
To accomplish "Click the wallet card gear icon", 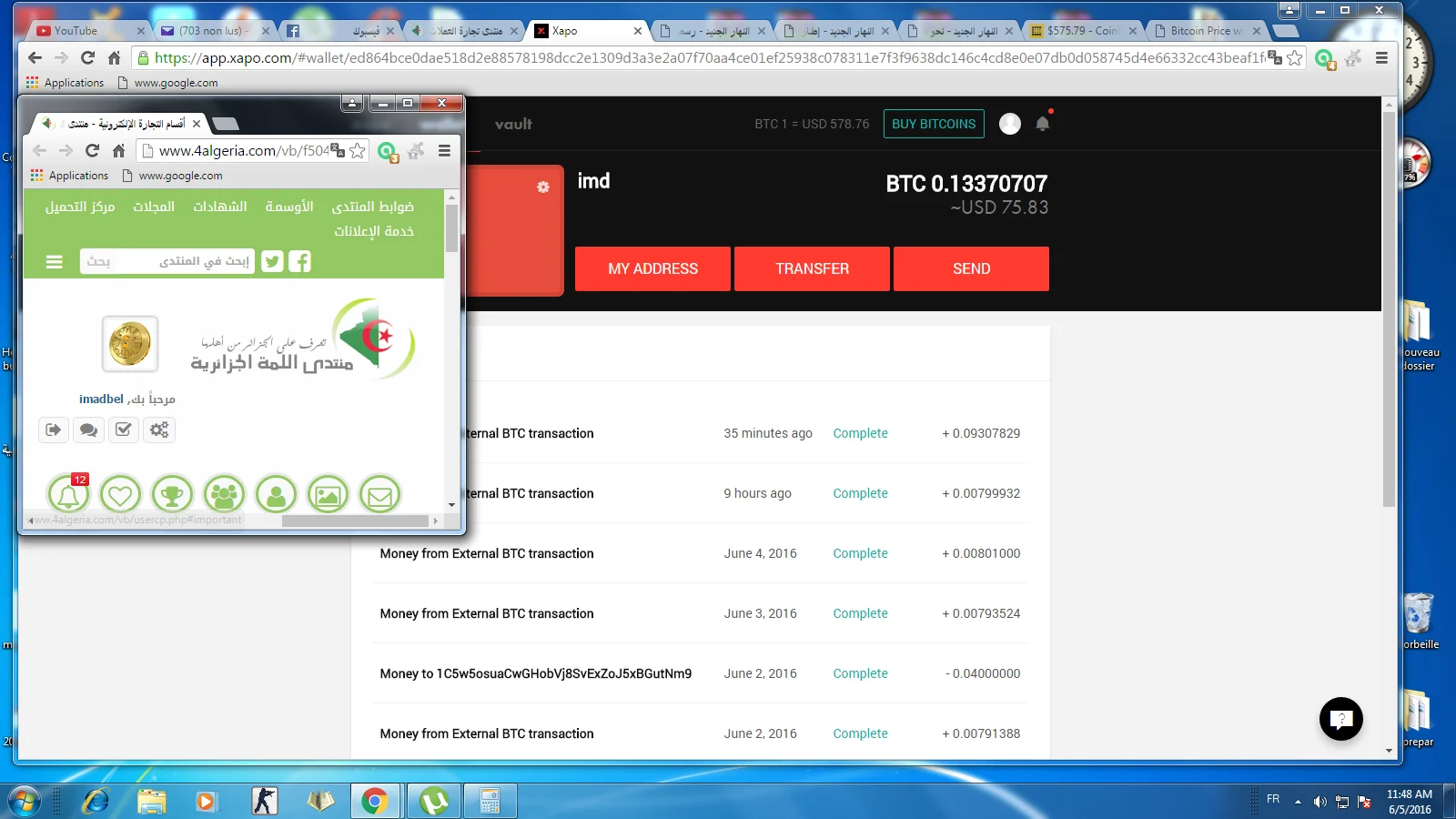I will point(543,187).
